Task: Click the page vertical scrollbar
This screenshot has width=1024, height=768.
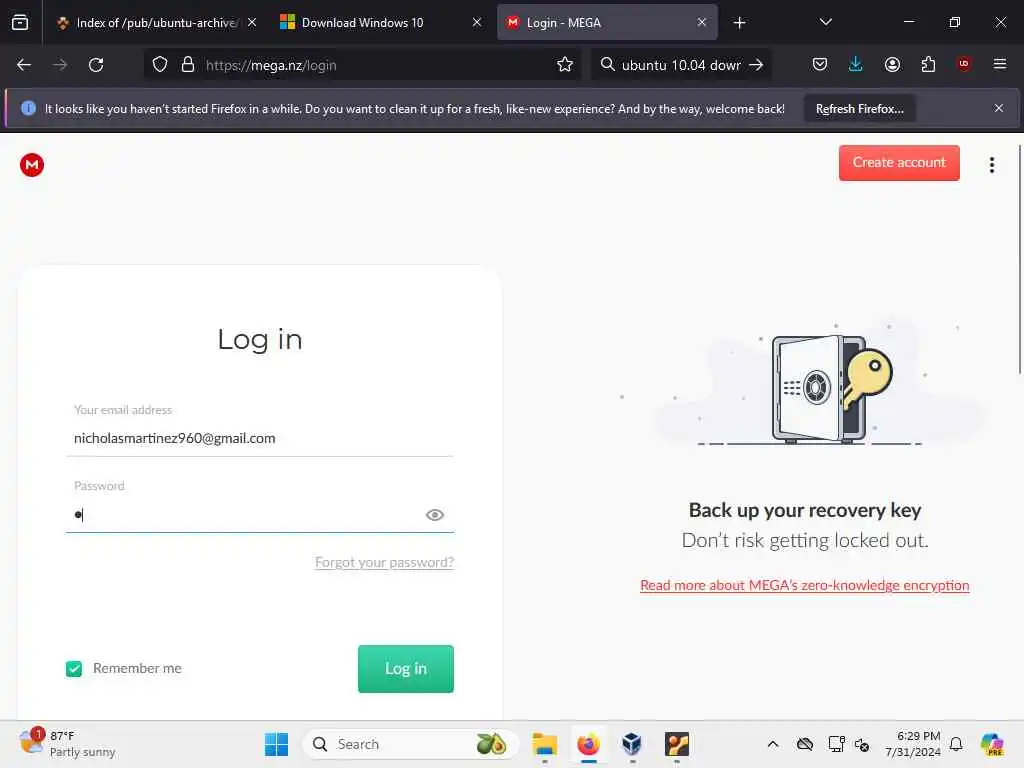Action: pyautogui.click(x=1019, y=260)
